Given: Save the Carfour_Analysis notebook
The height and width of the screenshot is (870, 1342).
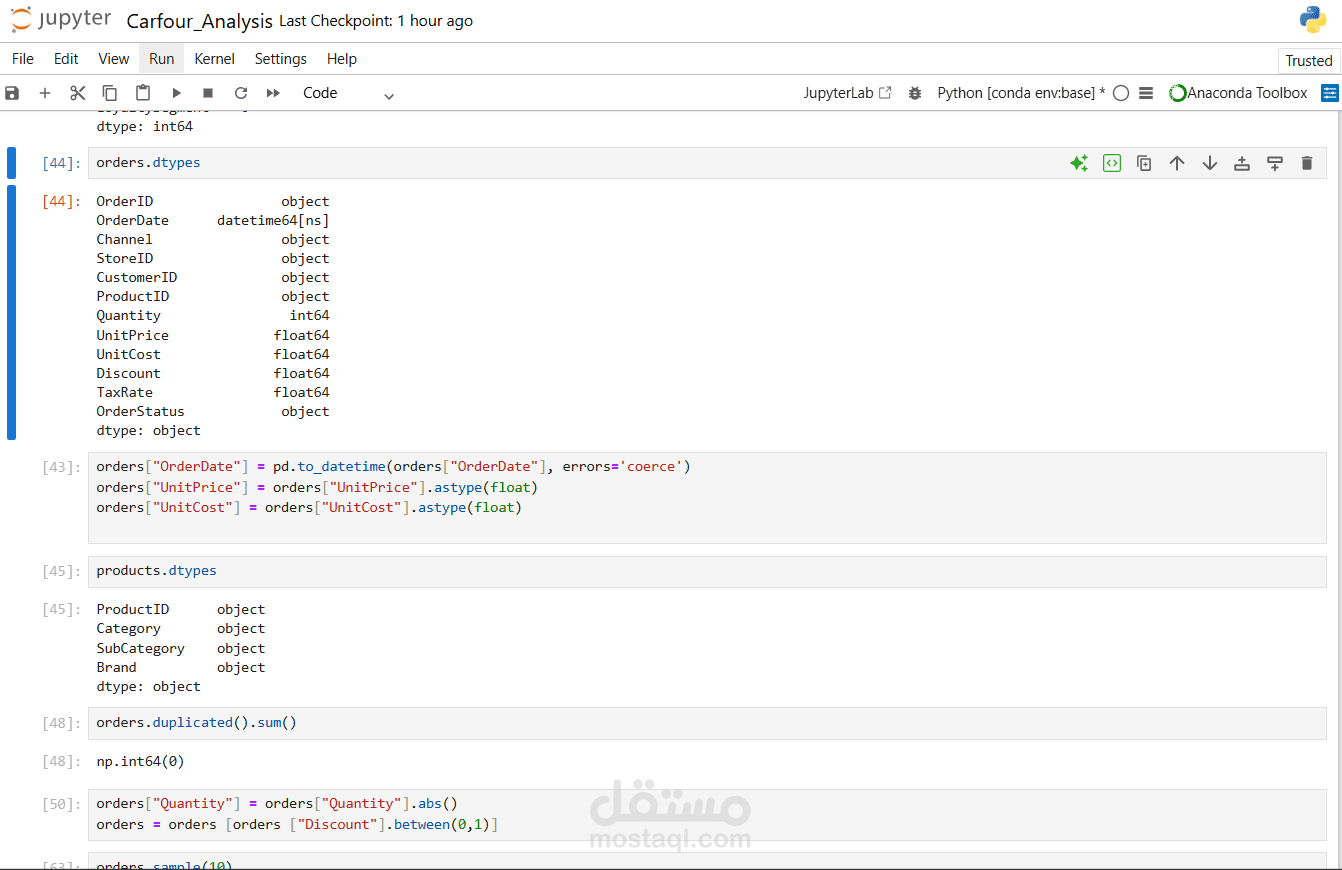Looking at the screenshot, I should 11,92.
